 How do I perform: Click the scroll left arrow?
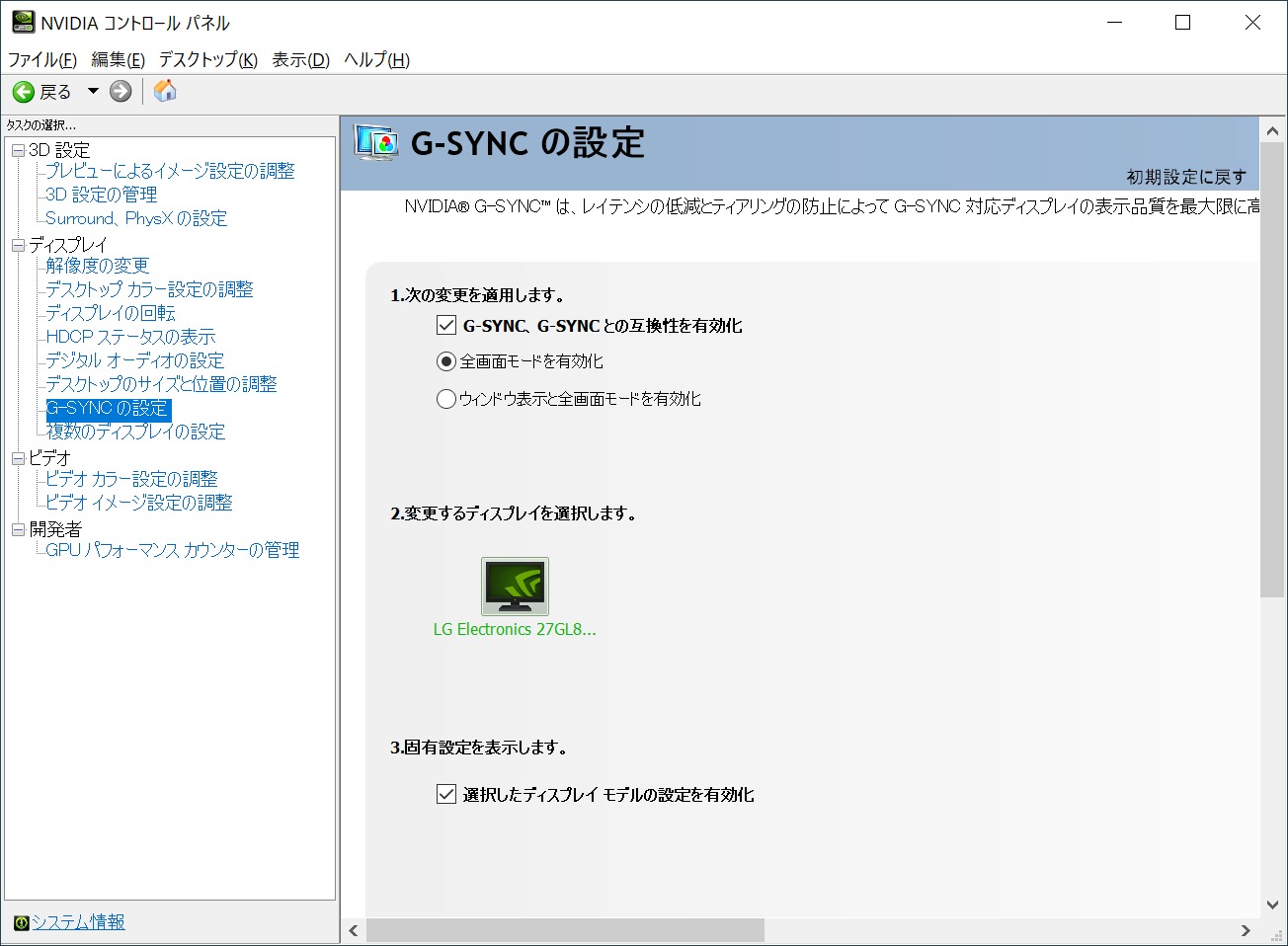(354, 930)
